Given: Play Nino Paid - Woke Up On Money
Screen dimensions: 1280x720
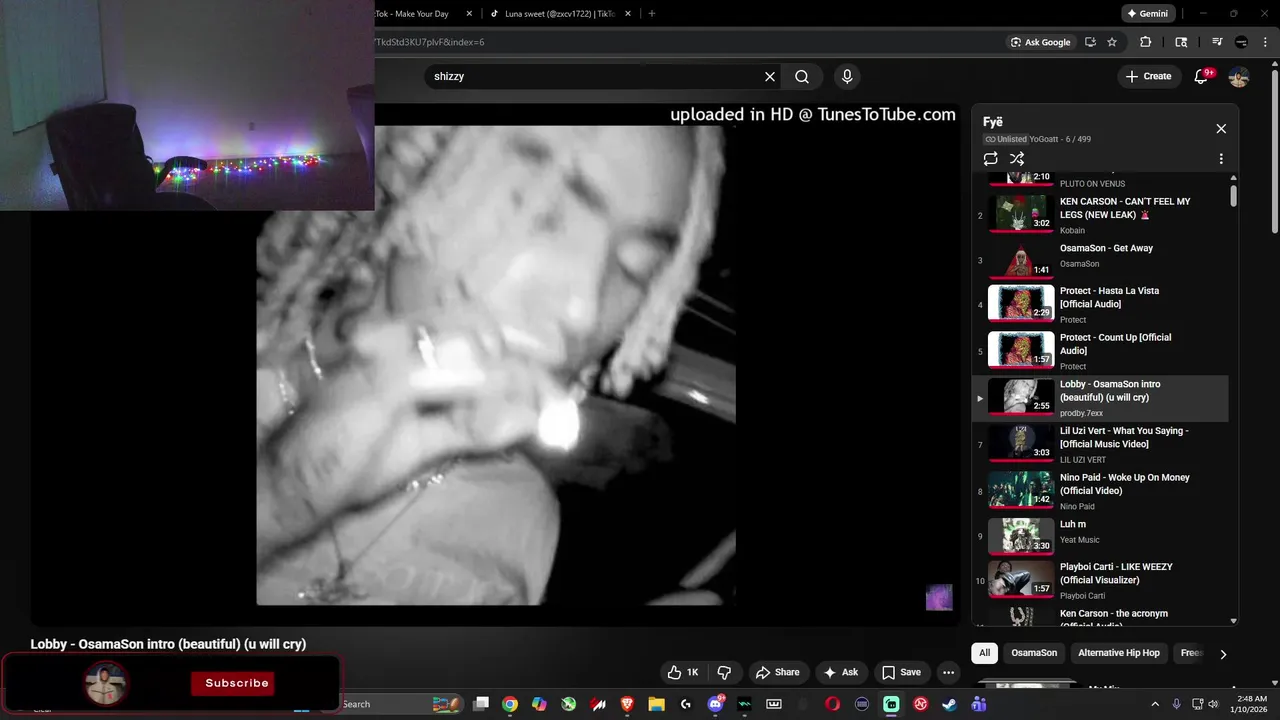Looking at the screenshot, I should (x=1100, y=491).
